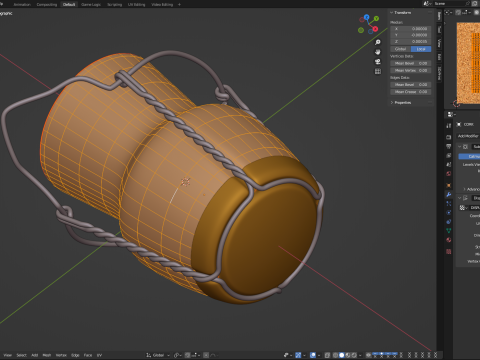Click the Edges Data Mean Bevel slider
Viewport: 480px width, 360px height.
pyautogui.click(x=411, y=85)
